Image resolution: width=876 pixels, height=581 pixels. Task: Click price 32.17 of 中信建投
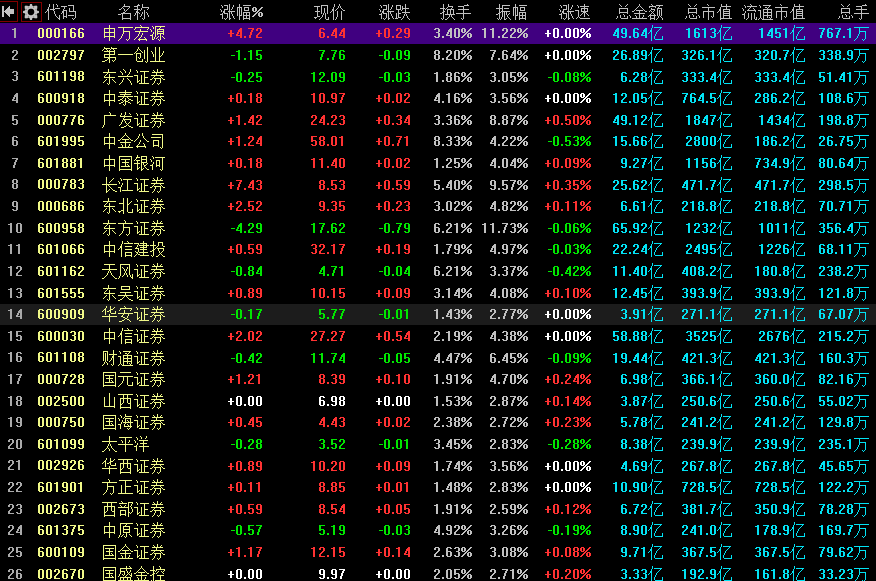328,249
